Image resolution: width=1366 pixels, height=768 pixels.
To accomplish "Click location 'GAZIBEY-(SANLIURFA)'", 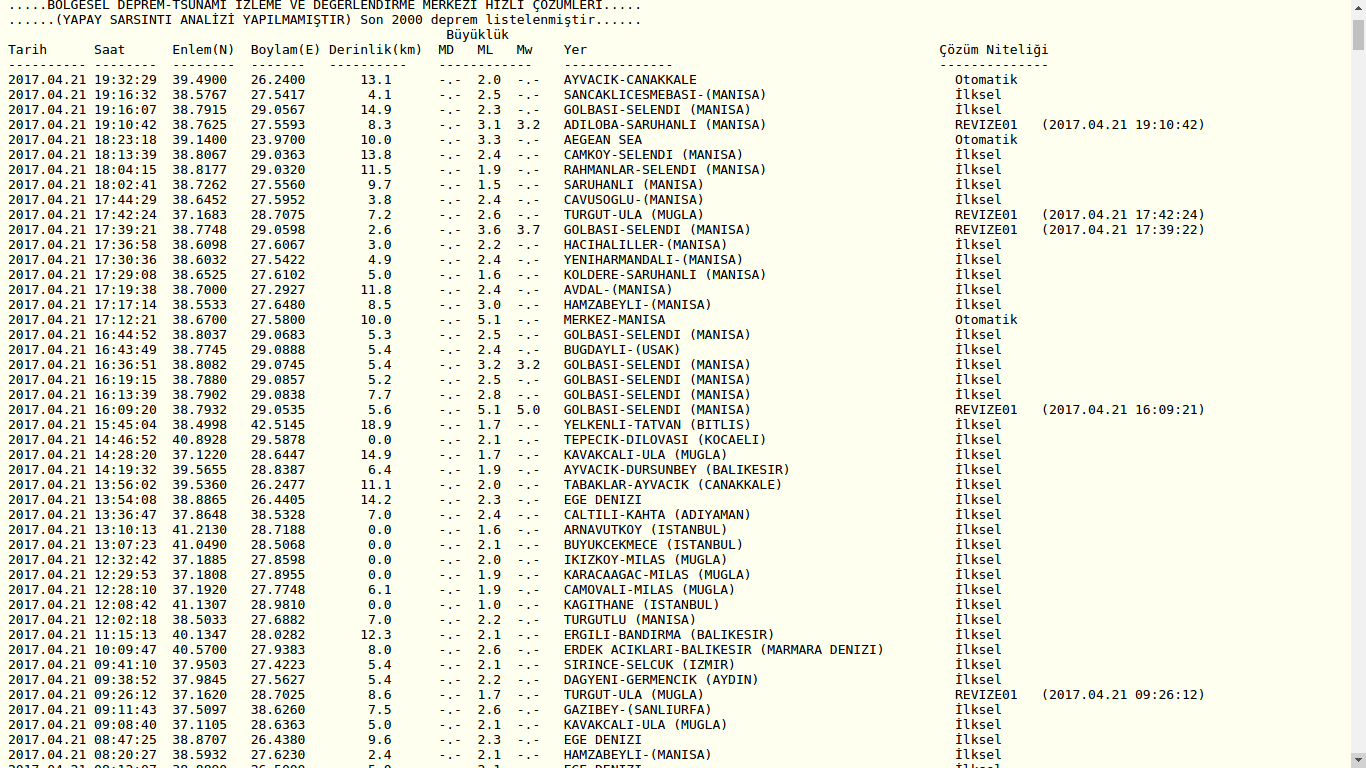I will click(x=638, y=710).
